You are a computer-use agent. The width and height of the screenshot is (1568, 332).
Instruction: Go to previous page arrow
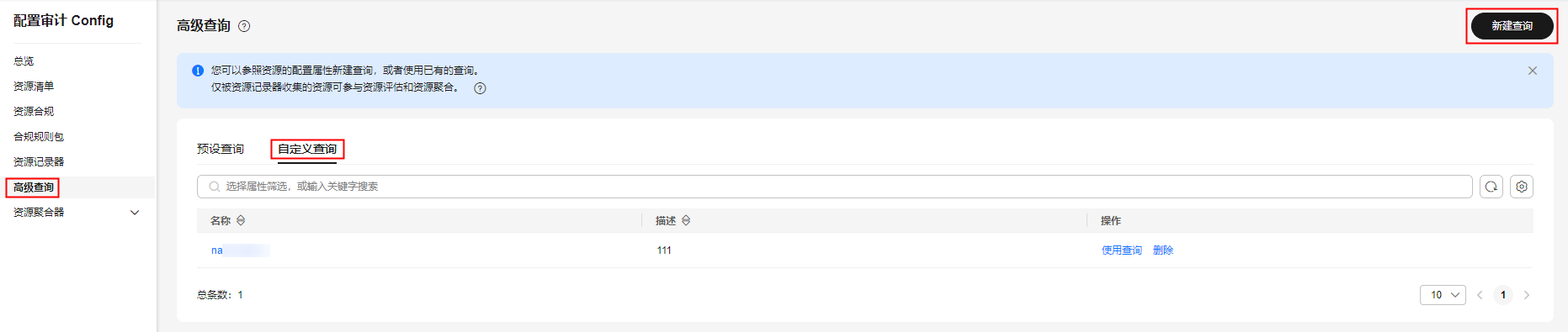pyautogui.click(x=1480, y=295)
